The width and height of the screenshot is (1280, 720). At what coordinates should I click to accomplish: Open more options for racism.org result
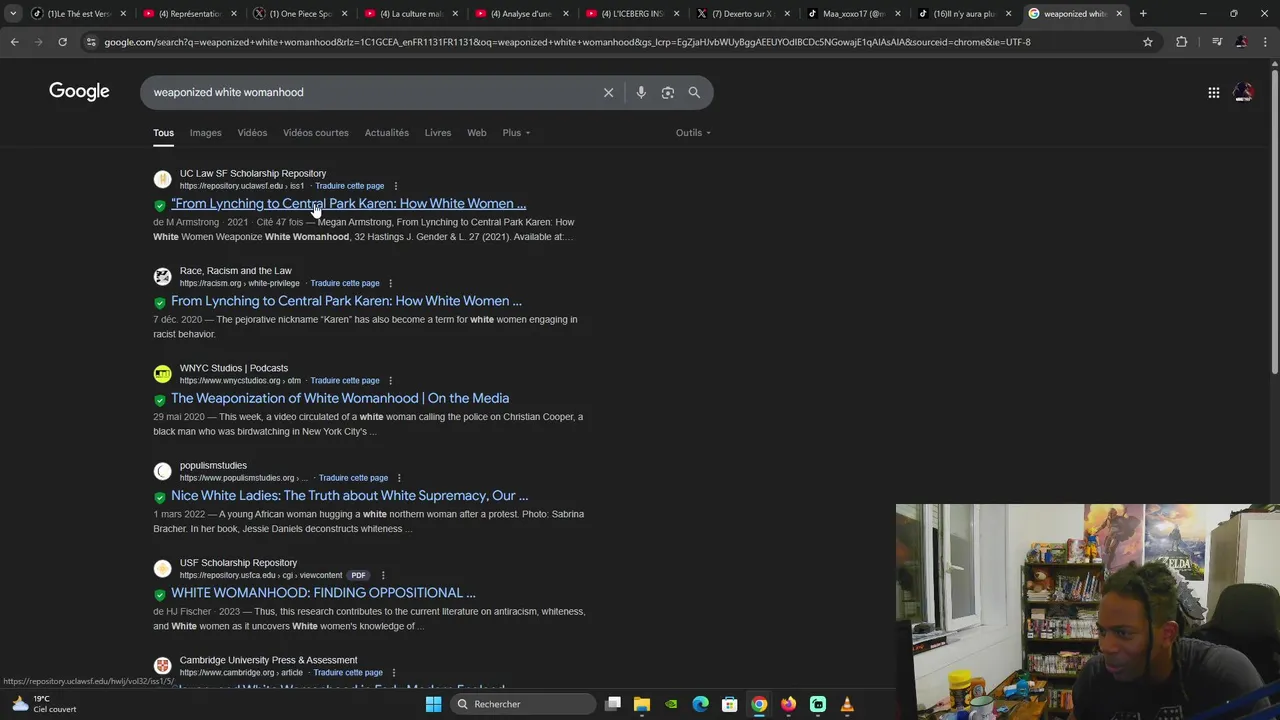coord(390,283)
